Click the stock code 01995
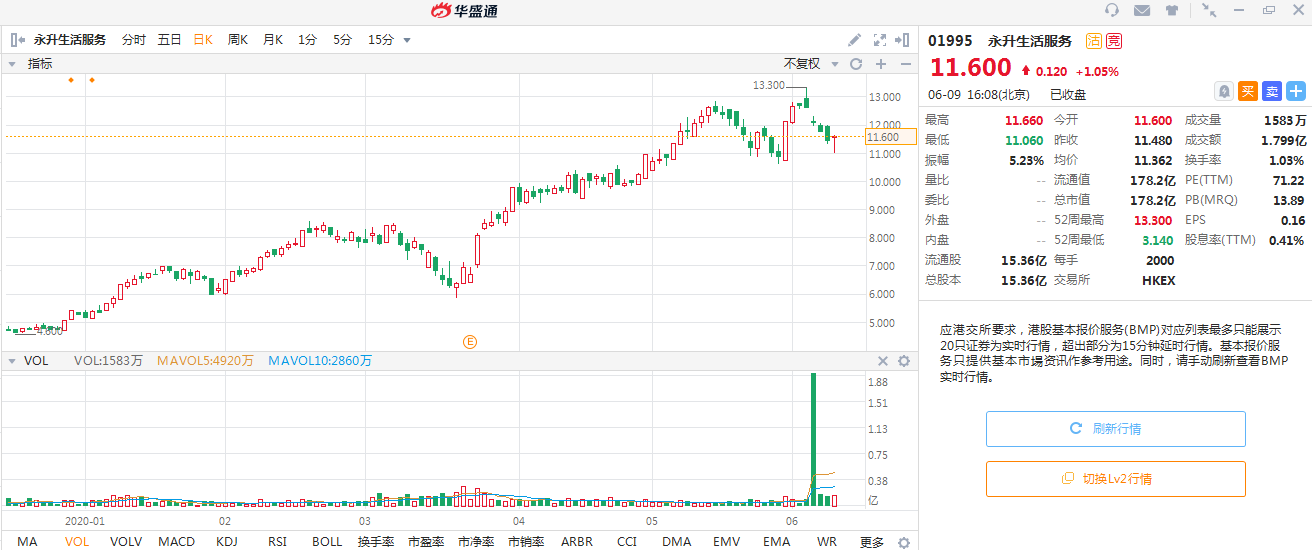The height and width of the screenshot is (550, 1312). (x=950, y=41)
